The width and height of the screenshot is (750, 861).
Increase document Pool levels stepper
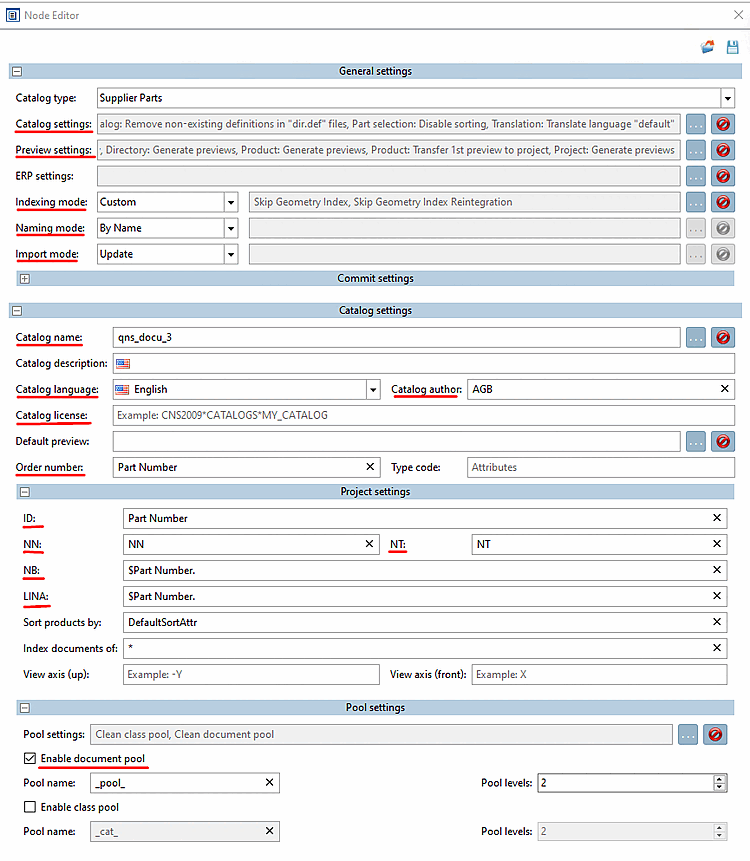pos(719,779)
